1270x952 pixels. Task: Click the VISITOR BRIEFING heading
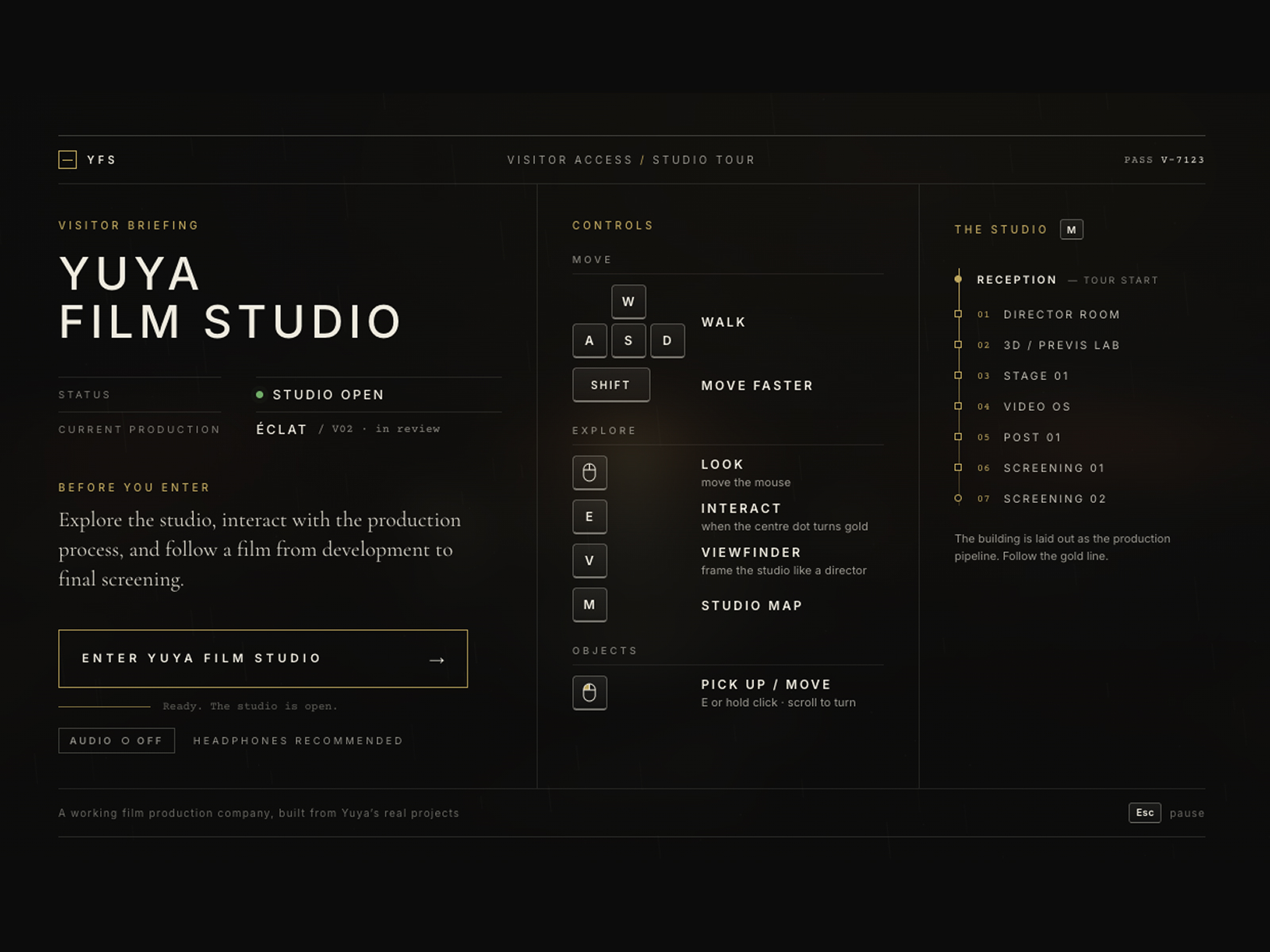[129, 225]
